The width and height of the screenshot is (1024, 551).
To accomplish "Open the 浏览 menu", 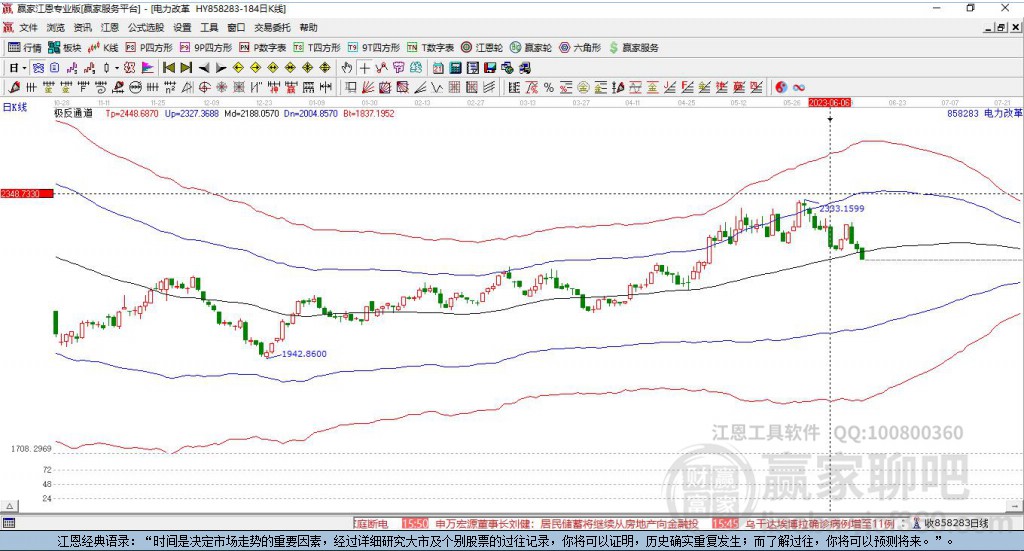I will [x=56, y=27].
